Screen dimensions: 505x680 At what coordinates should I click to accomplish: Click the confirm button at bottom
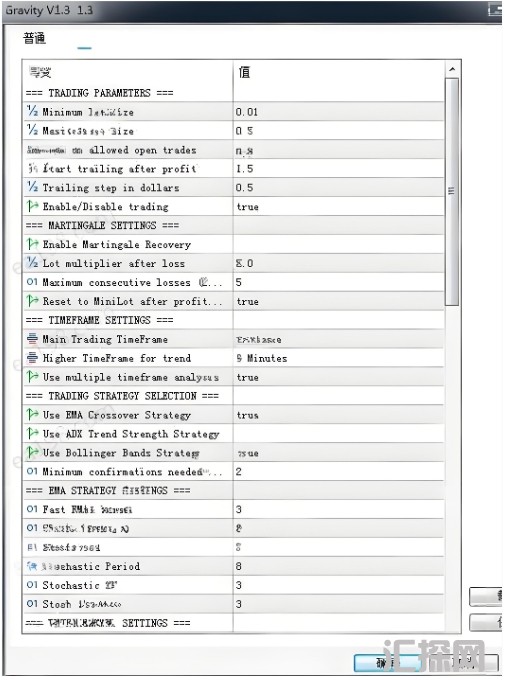386,662
